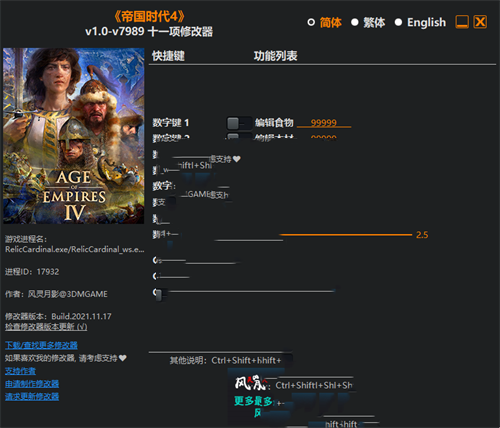Click the Build.2021.11.17 version text
The image size is (500, 428).
pos(81,316)
